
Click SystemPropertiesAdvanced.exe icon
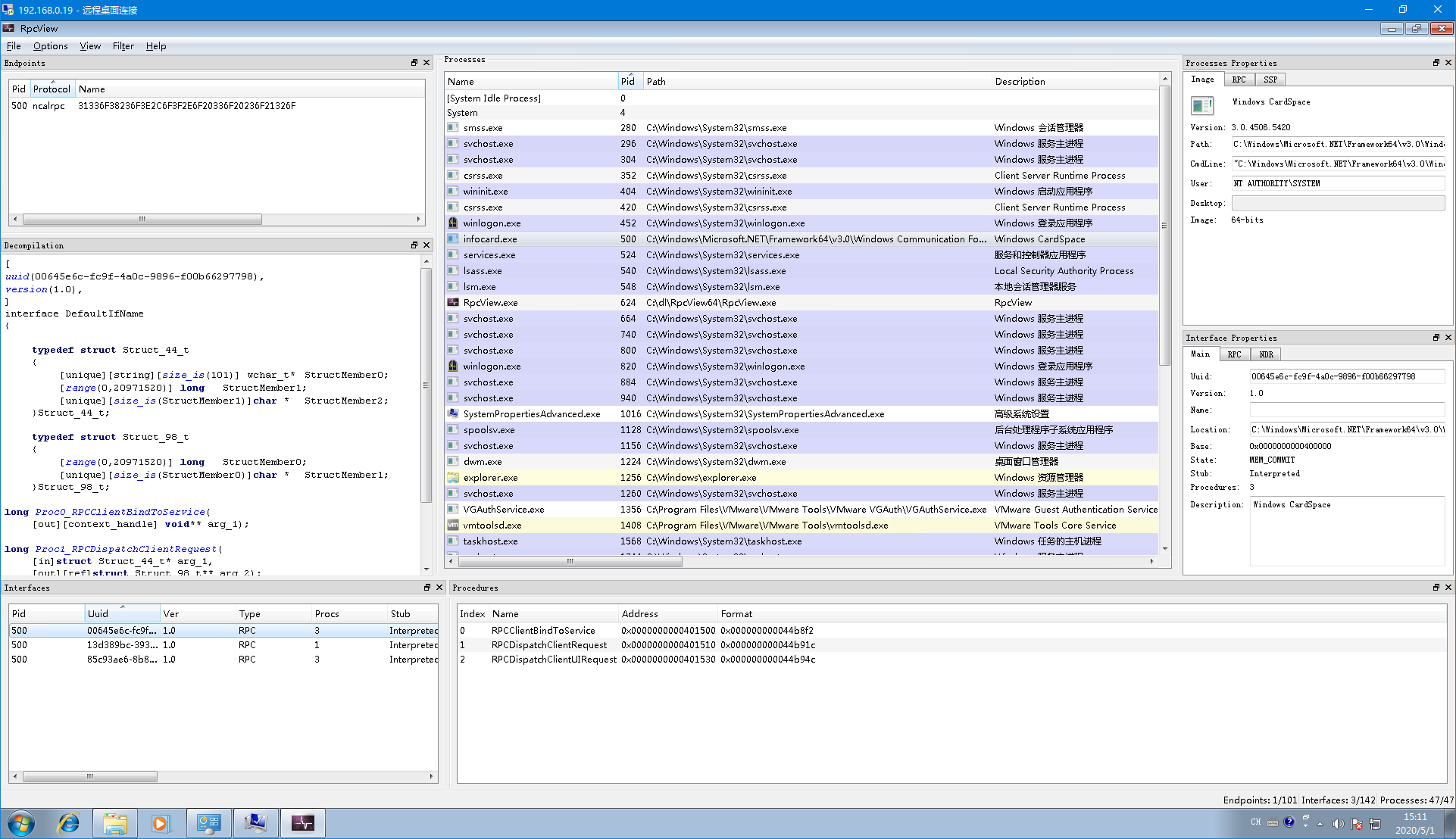(x=453, y=414)
